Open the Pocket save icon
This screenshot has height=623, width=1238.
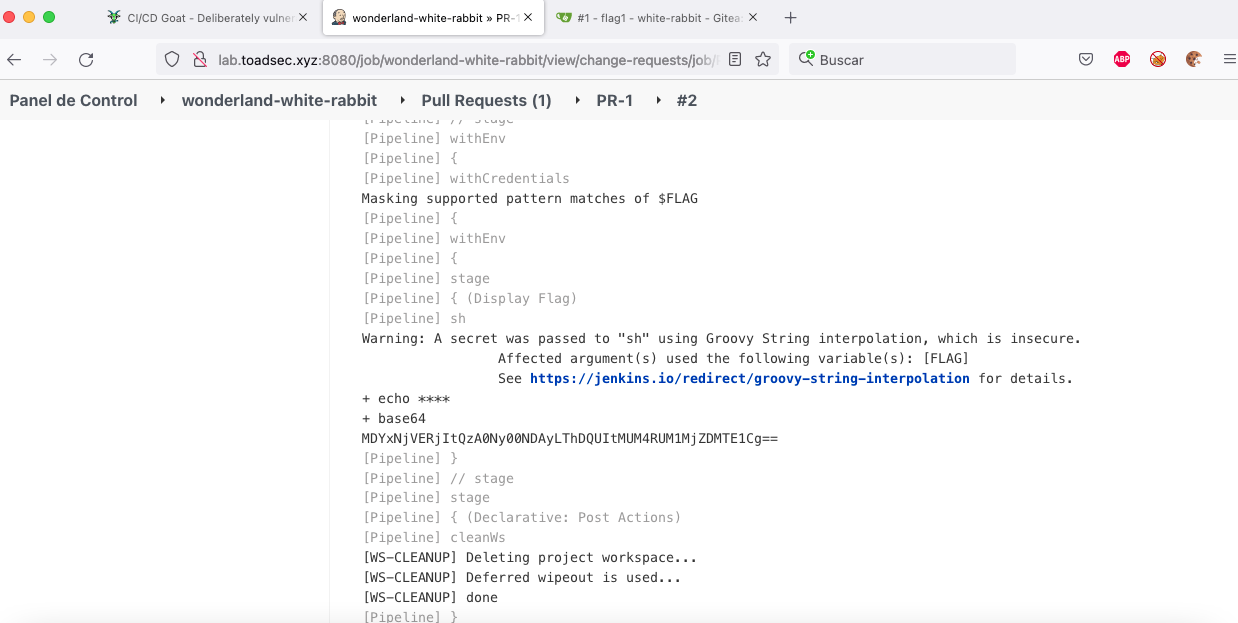[1086, 60]
